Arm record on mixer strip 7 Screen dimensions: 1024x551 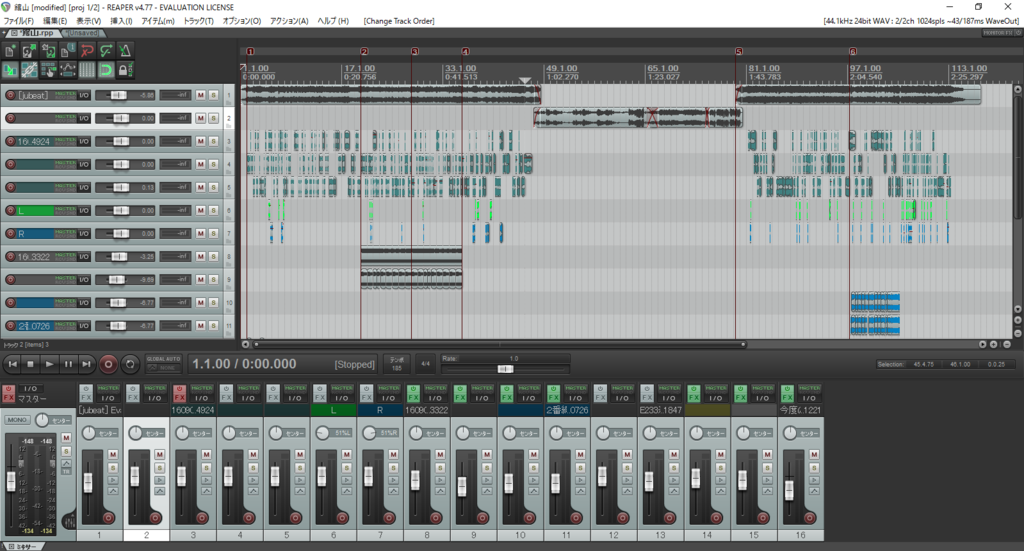pos(389,518)
